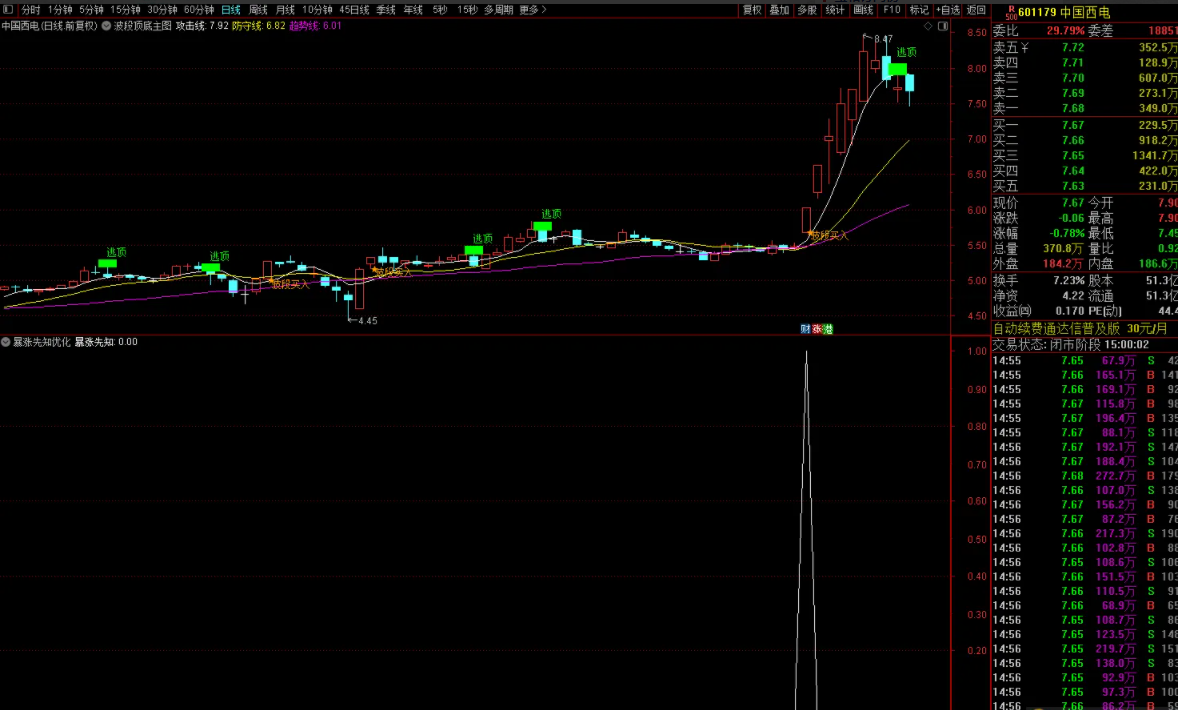The image size is (1178, 710).
Task: Open the 统计 statistics button
Action: point(835,10)
